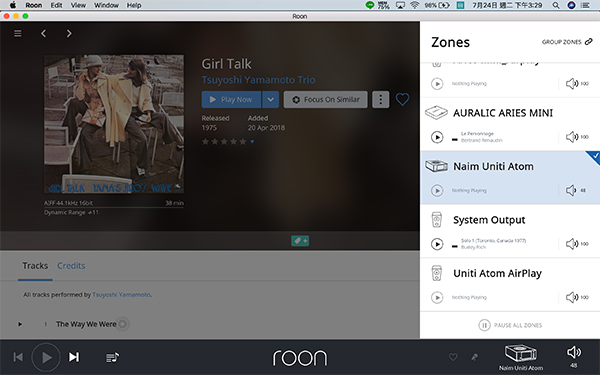Skip to next track in footer
600x375 pixels.
(74, 357)
